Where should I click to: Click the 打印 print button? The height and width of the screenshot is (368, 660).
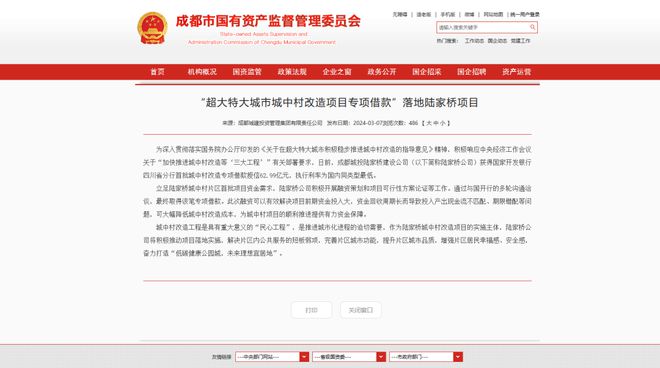coord(311,310)
